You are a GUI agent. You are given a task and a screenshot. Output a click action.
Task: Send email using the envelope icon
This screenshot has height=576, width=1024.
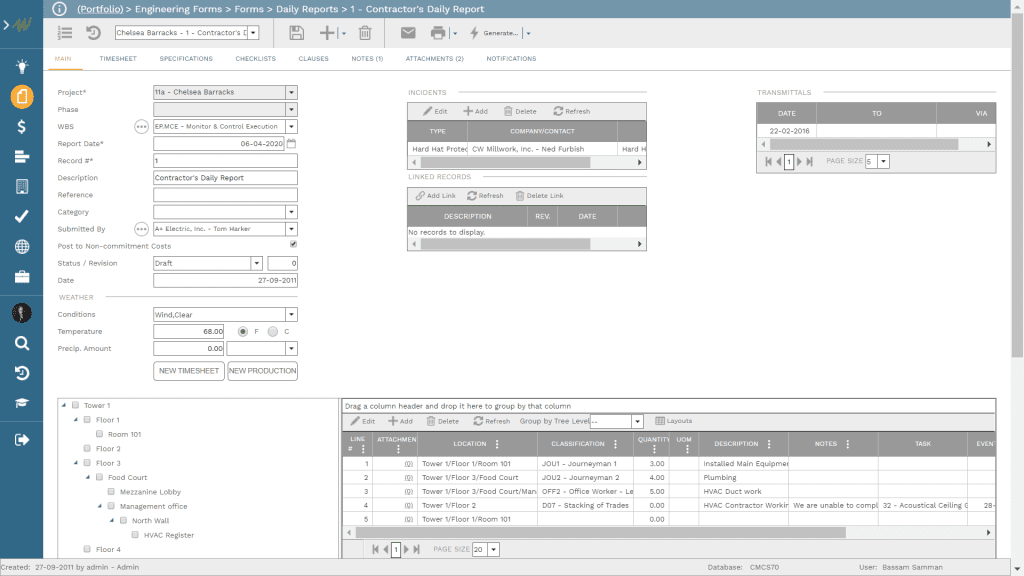408,33
